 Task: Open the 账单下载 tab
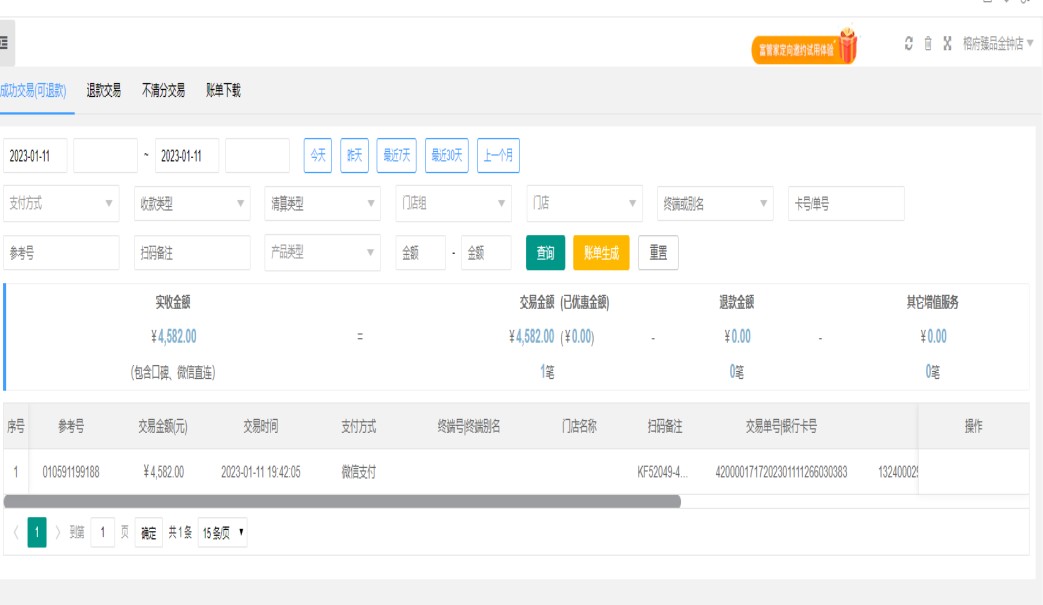point(223,91)
